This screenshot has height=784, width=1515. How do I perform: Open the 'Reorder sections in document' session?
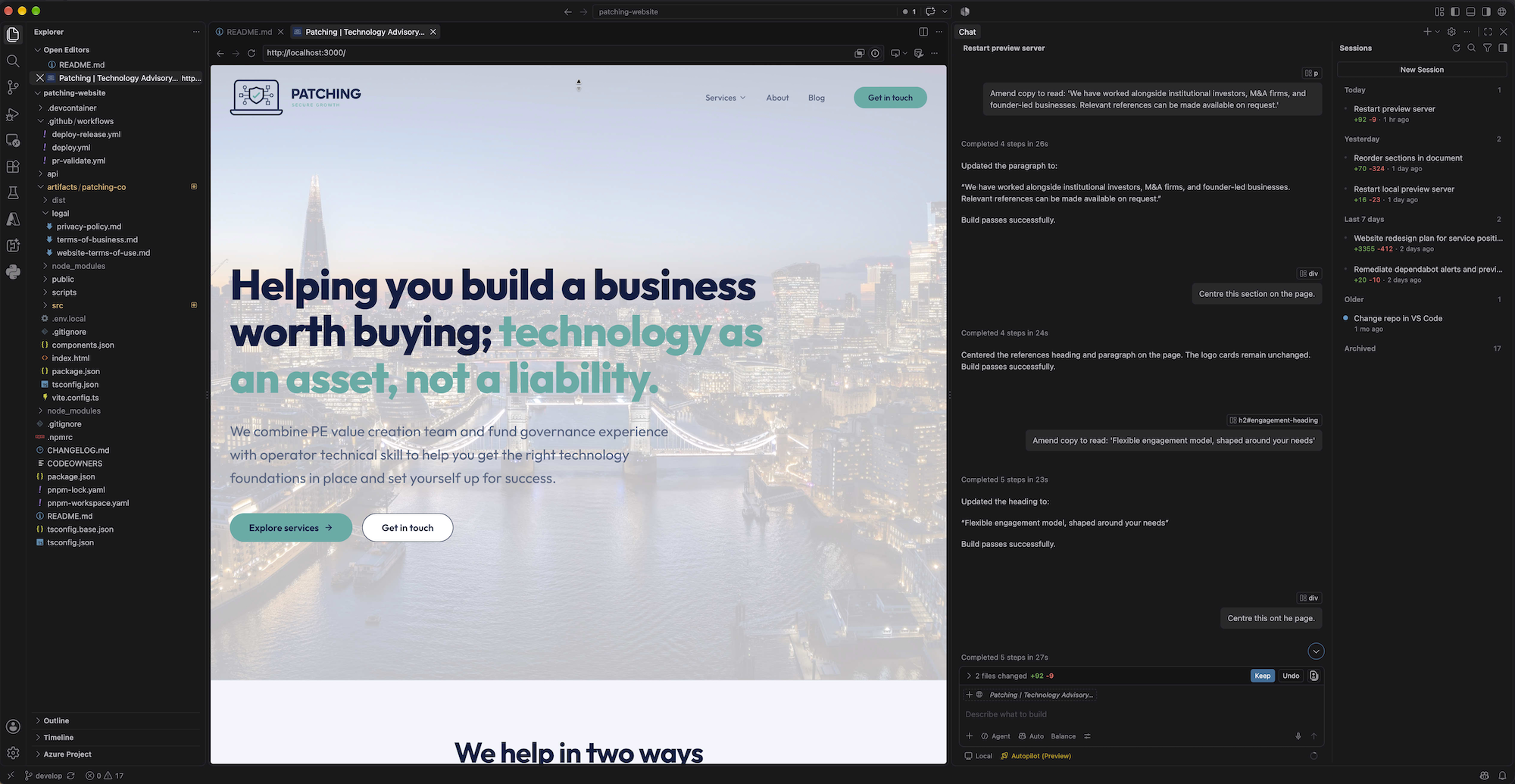[1422, 163]
